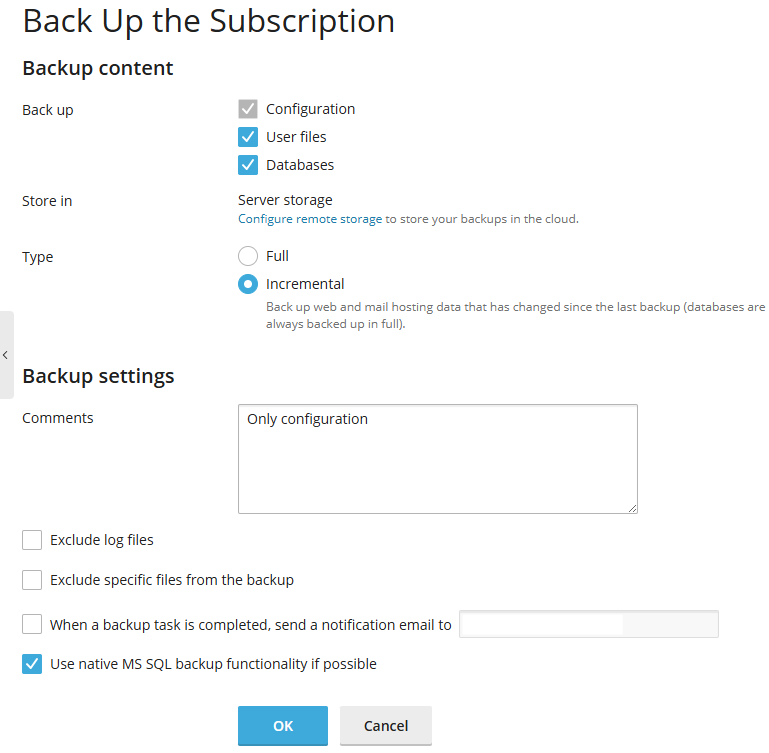This screenshot has width=769, height=753.
Task: Toggle the notification email checkbox
Action: (x=32, y=625)
